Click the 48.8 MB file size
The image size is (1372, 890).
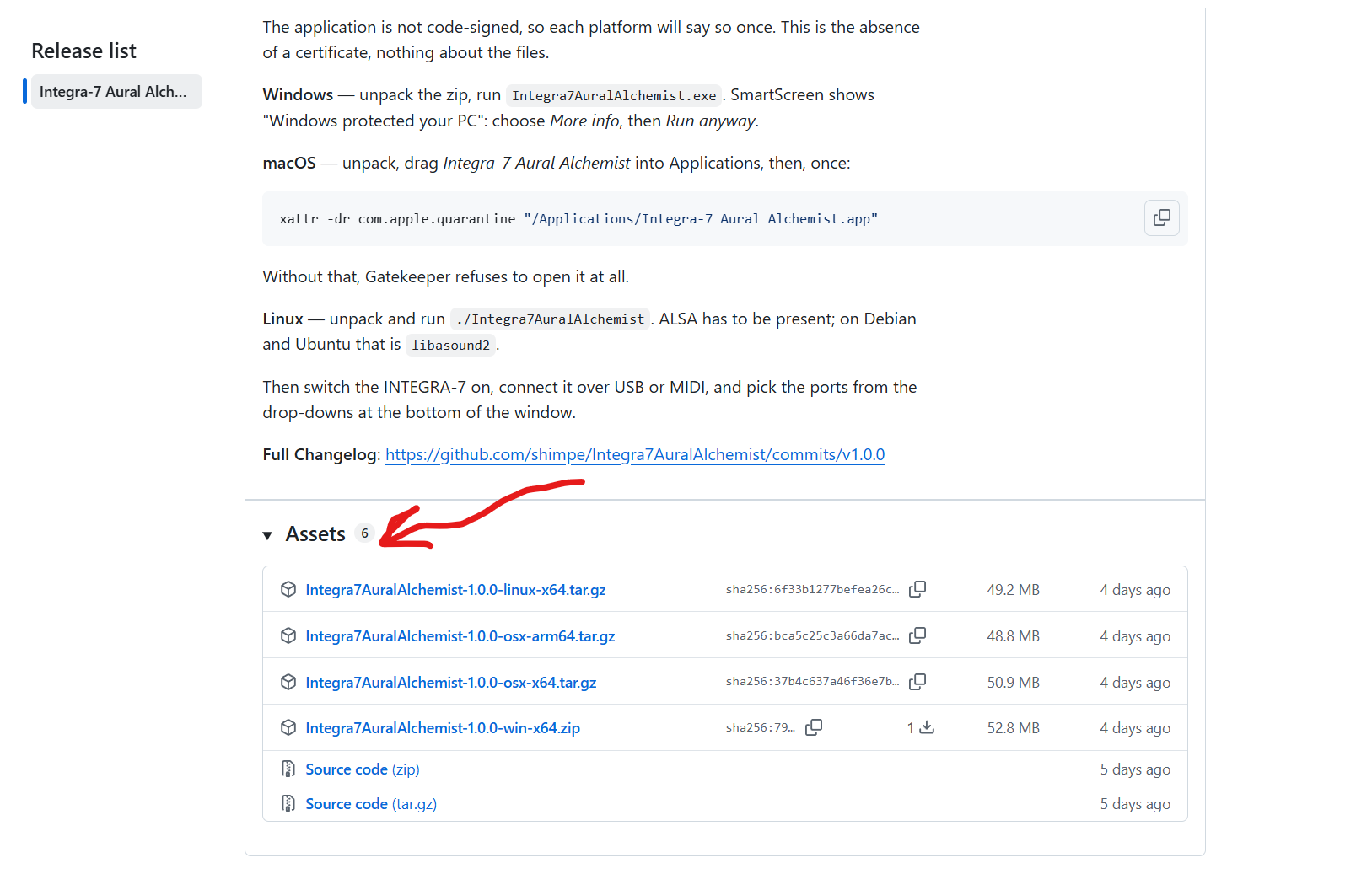point(1013,636)
